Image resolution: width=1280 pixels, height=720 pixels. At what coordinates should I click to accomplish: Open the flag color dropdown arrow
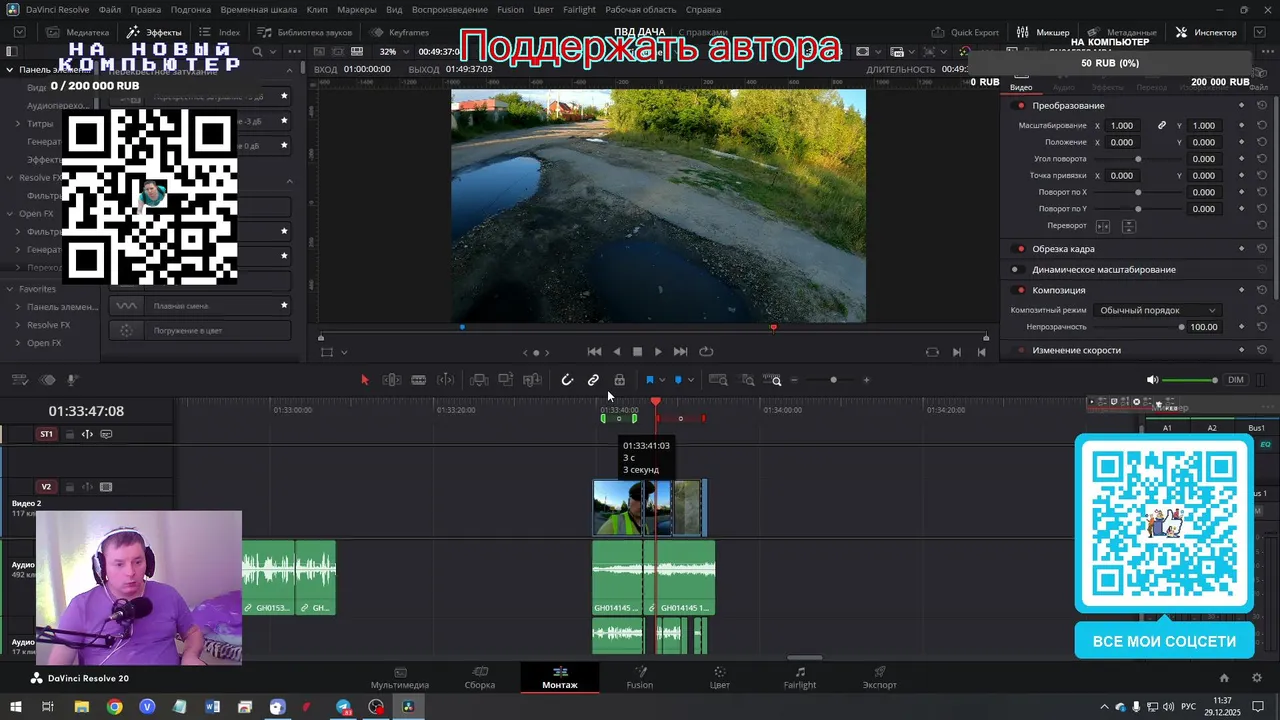[x=662, y=380]
